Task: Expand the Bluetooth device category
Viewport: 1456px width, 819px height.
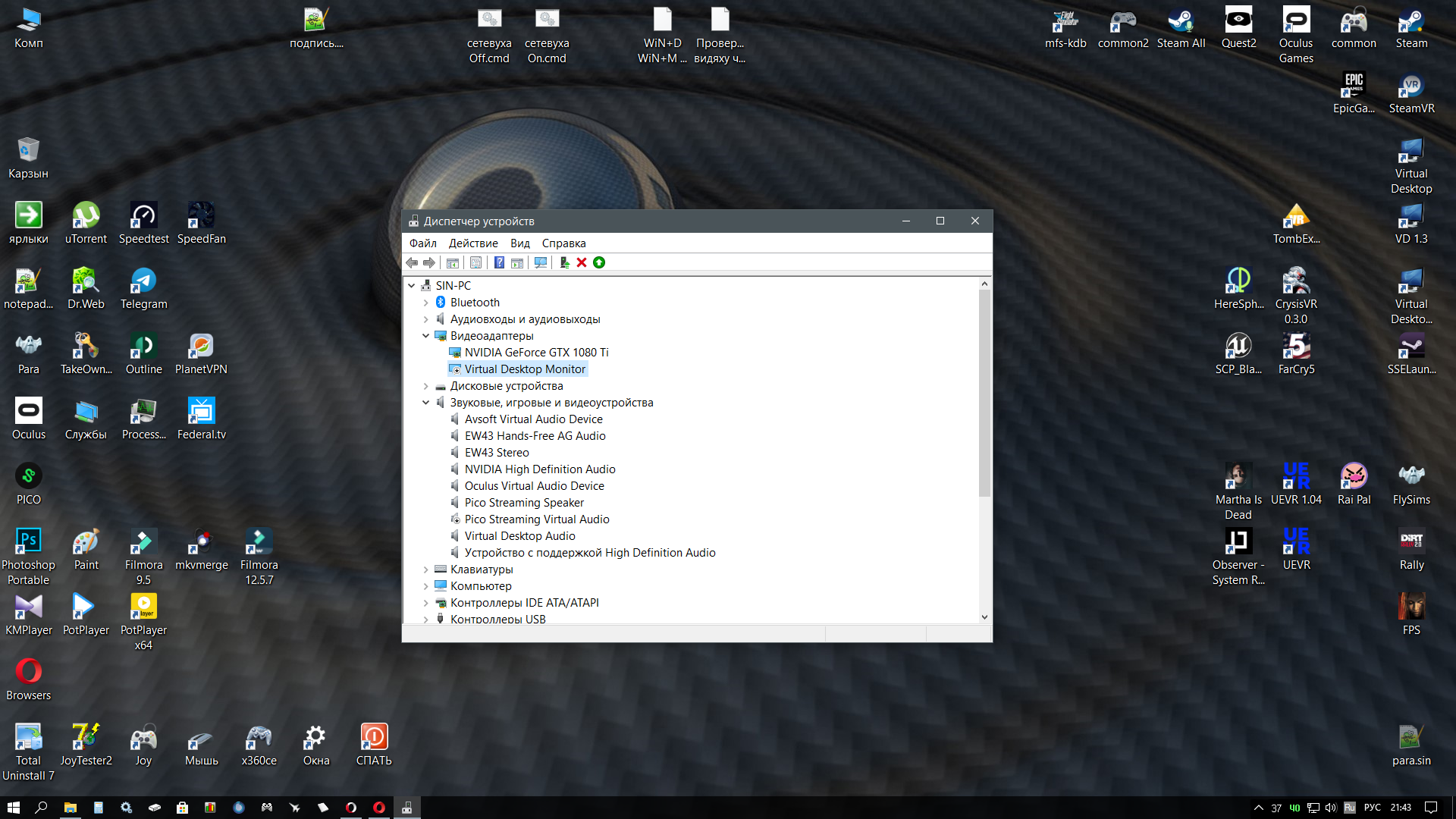Action: point(425,303)
